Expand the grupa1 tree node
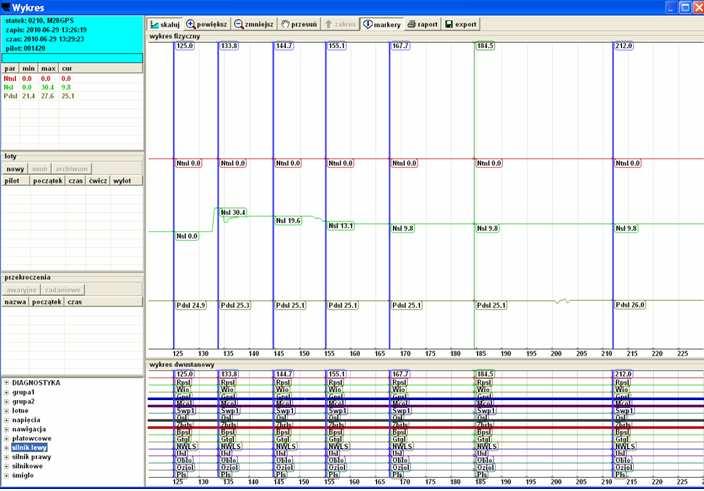Viewport: 704px width, 491px height. coord(7,392)
